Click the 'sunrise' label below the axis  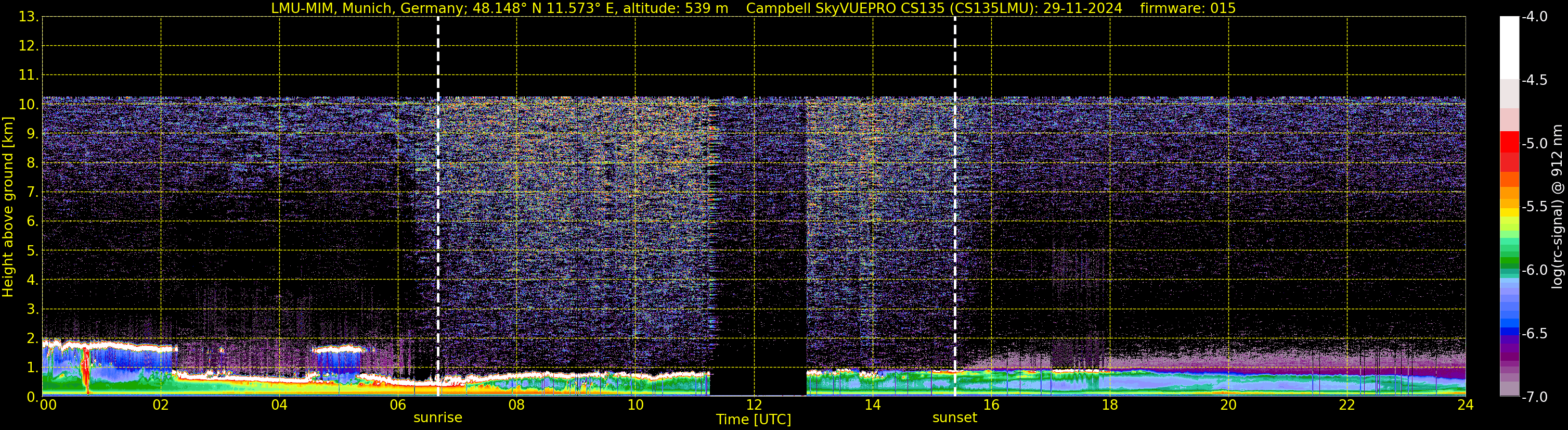[438, 418]
